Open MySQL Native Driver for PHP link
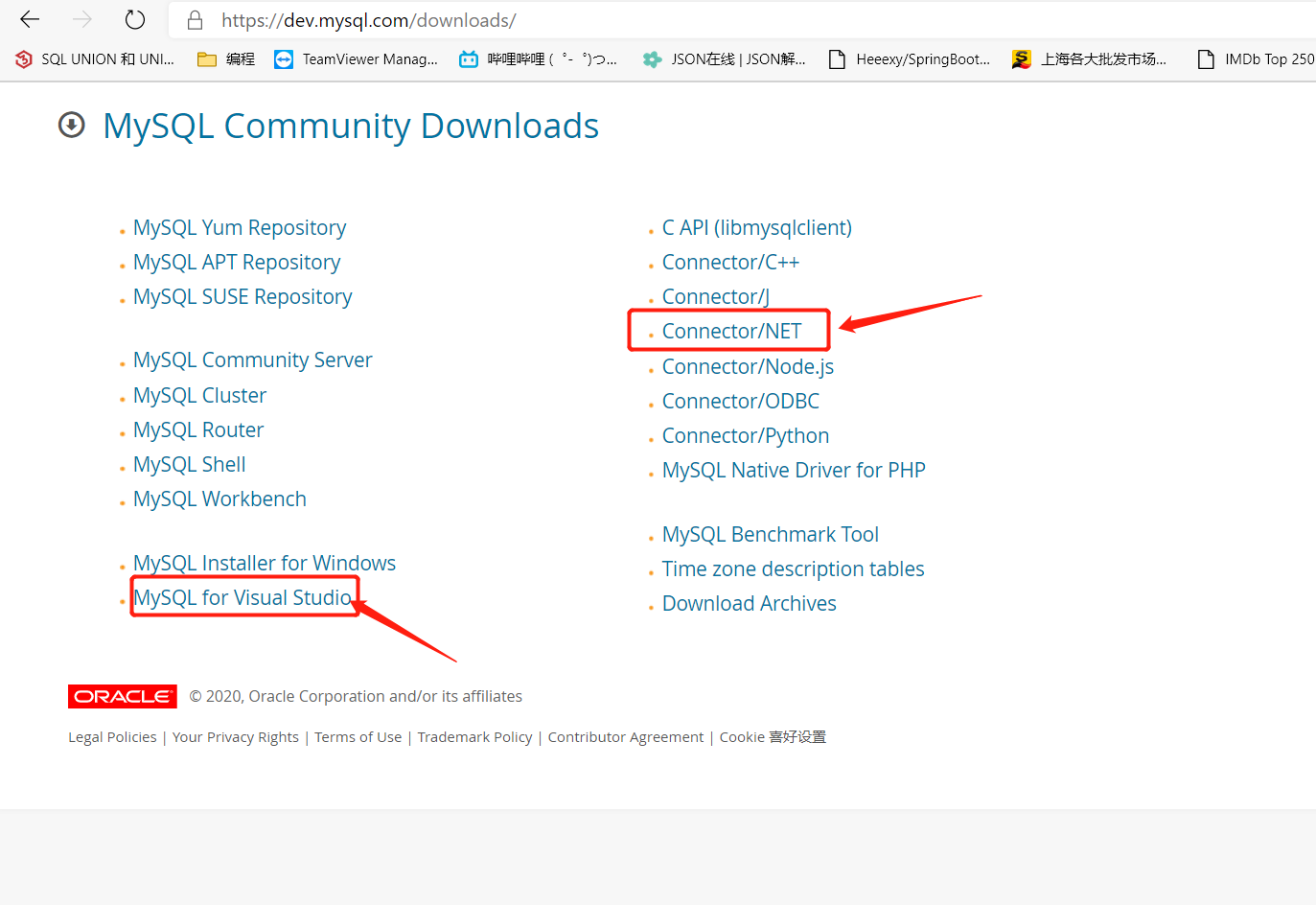 [x=794, y=470]
